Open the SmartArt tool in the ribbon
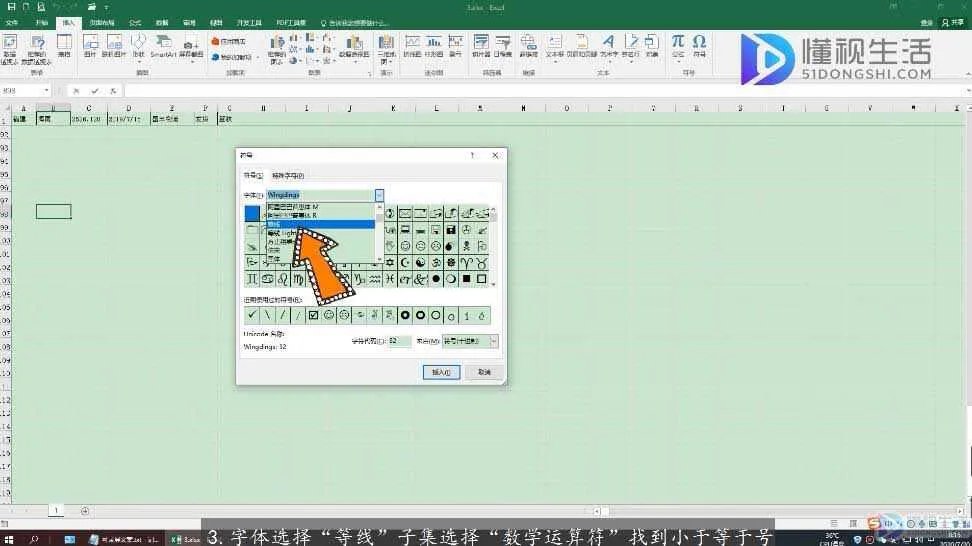The width and height of the screenshot is (972, 546). tap(163, 44)
